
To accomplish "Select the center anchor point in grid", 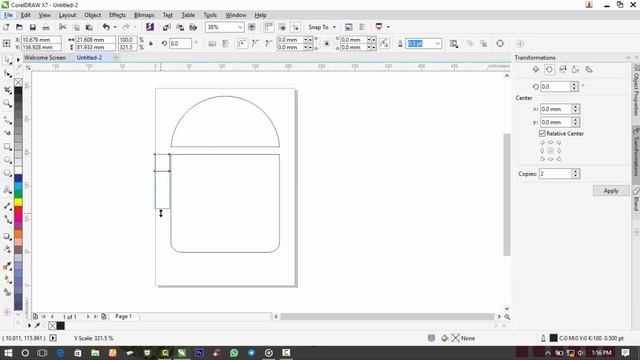I will [550, 151].
